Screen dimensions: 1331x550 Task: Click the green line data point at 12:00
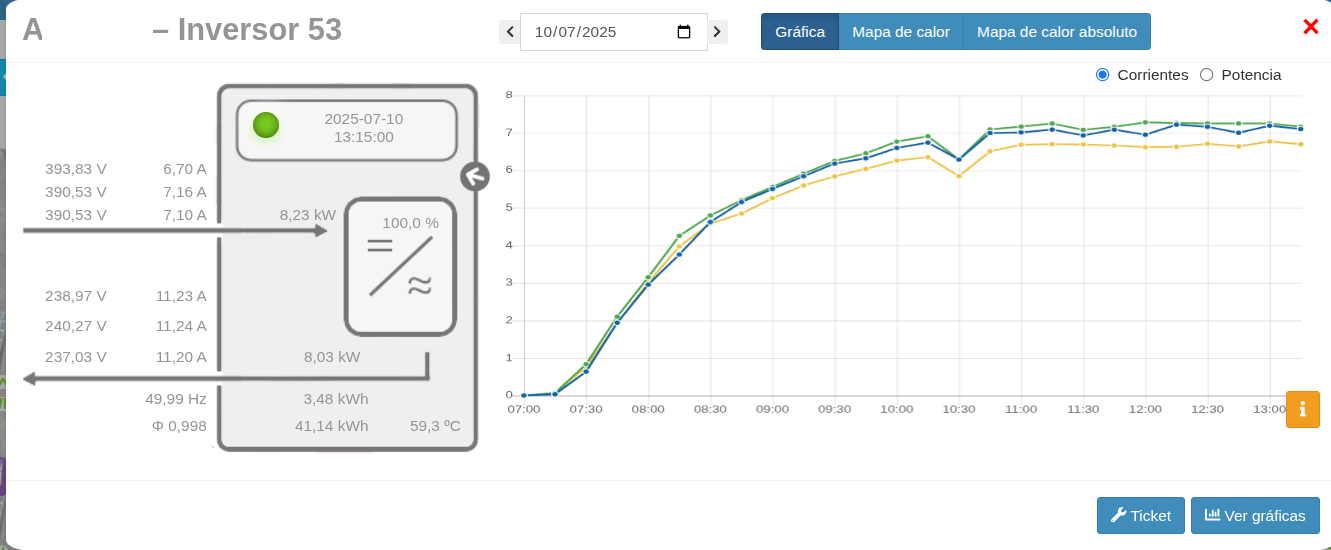pyautogui.click(x=1145, y=122)
